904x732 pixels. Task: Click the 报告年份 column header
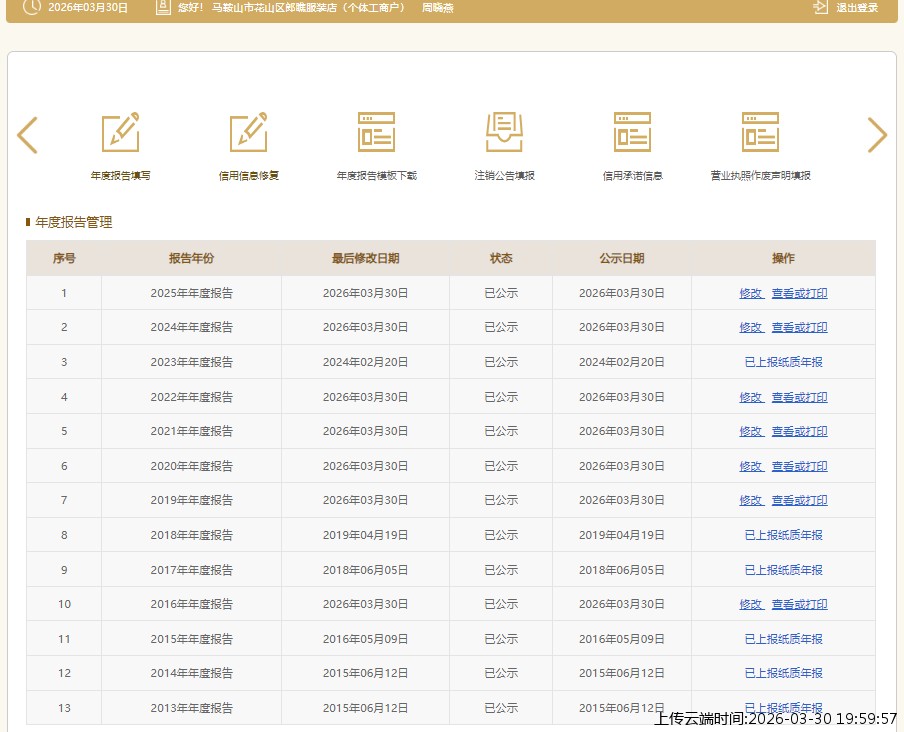tap(191, 258)
